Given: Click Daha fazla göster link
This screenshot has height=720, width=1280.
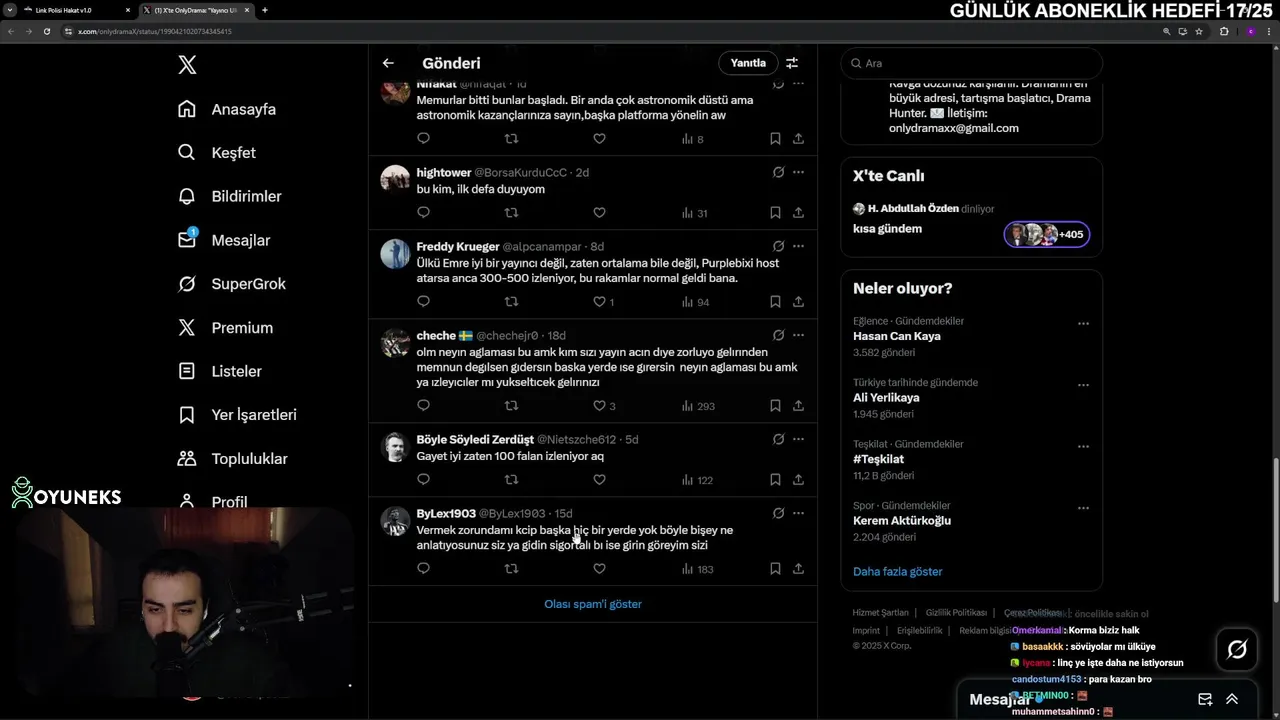Looking at the screenshot, I should point(898,571).
